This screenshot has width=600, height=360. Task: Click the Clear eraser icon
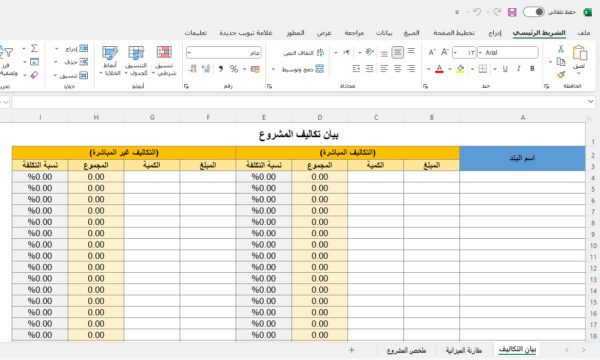point(34,75)
